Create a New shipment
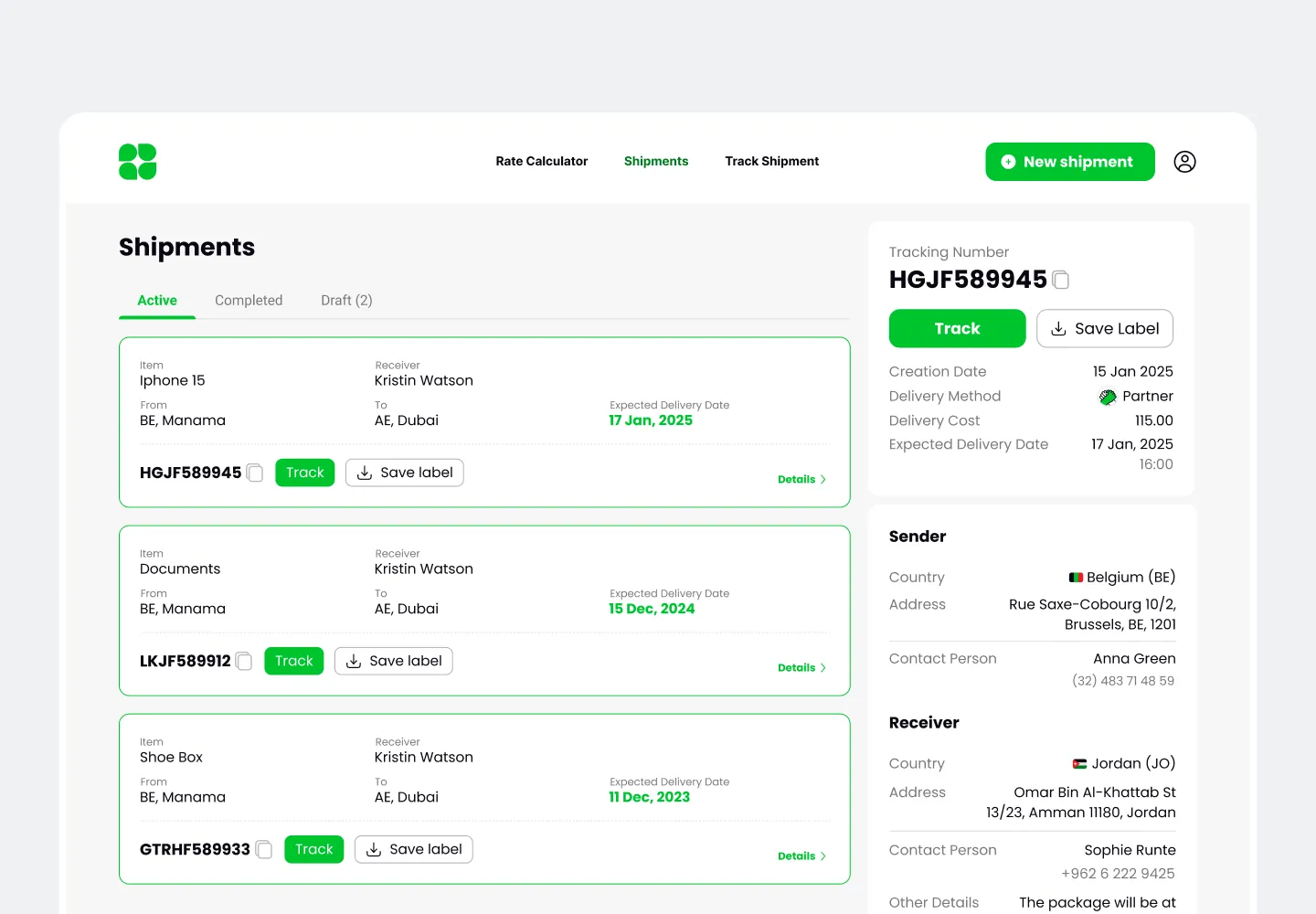Image resolution: width=1316 pixels, height=914 pixels. point(1069,162)
